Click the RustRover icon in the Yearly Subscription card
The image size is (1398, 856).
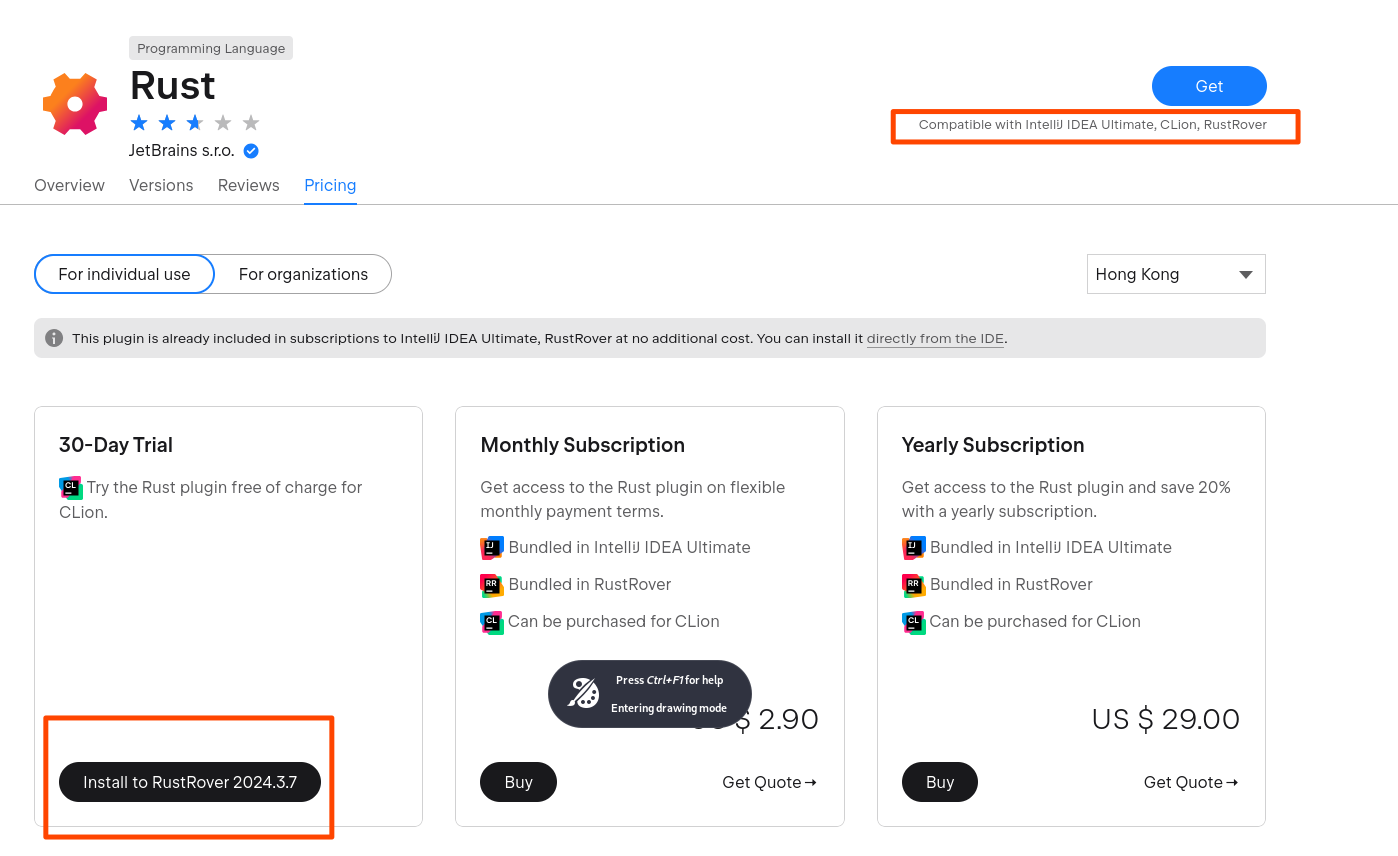click(914, 585)
